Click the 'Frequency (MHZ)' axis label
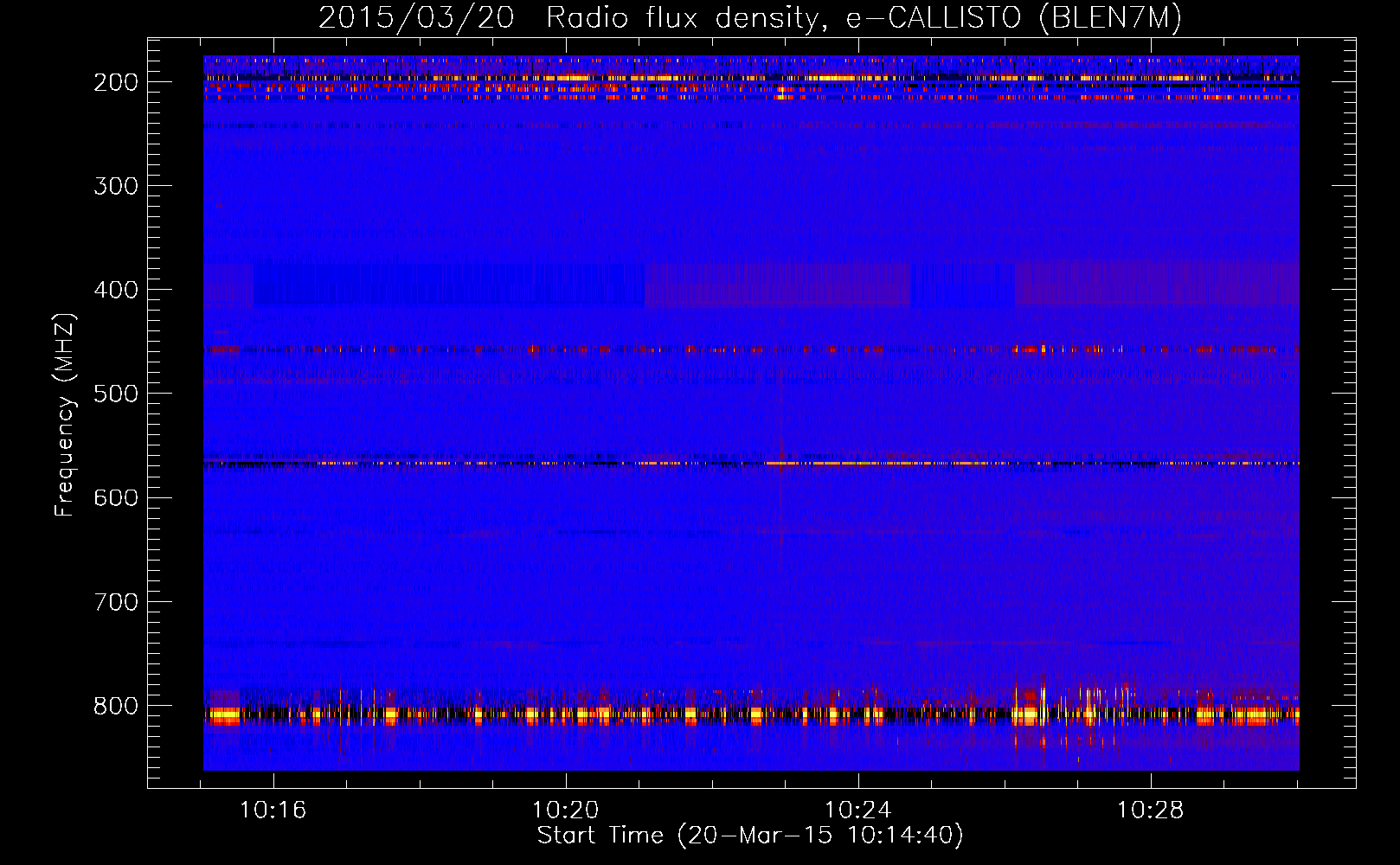Viewport: 1400px width, 865px height. coord(65,414)
